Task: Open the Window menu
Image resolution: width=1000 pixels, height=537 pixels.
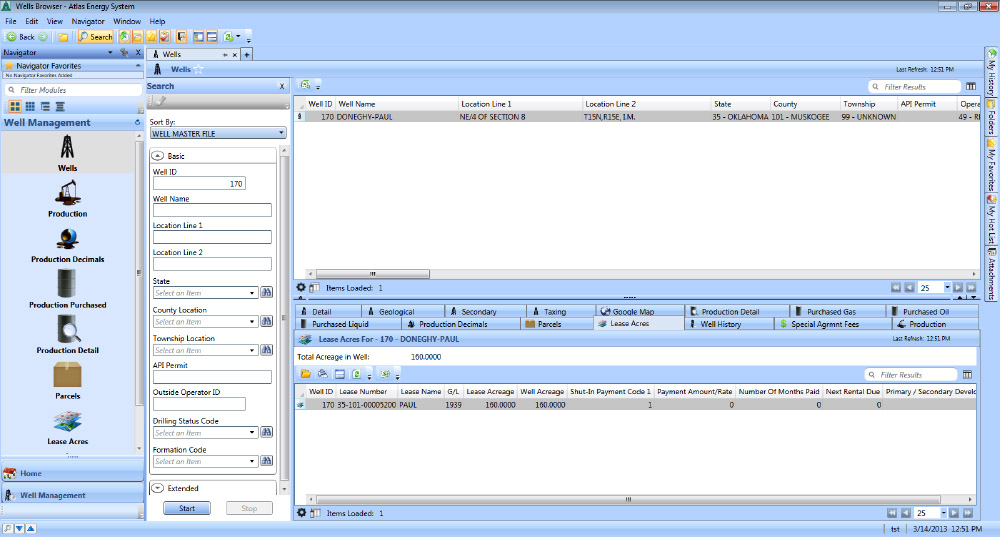Action: 127,21
